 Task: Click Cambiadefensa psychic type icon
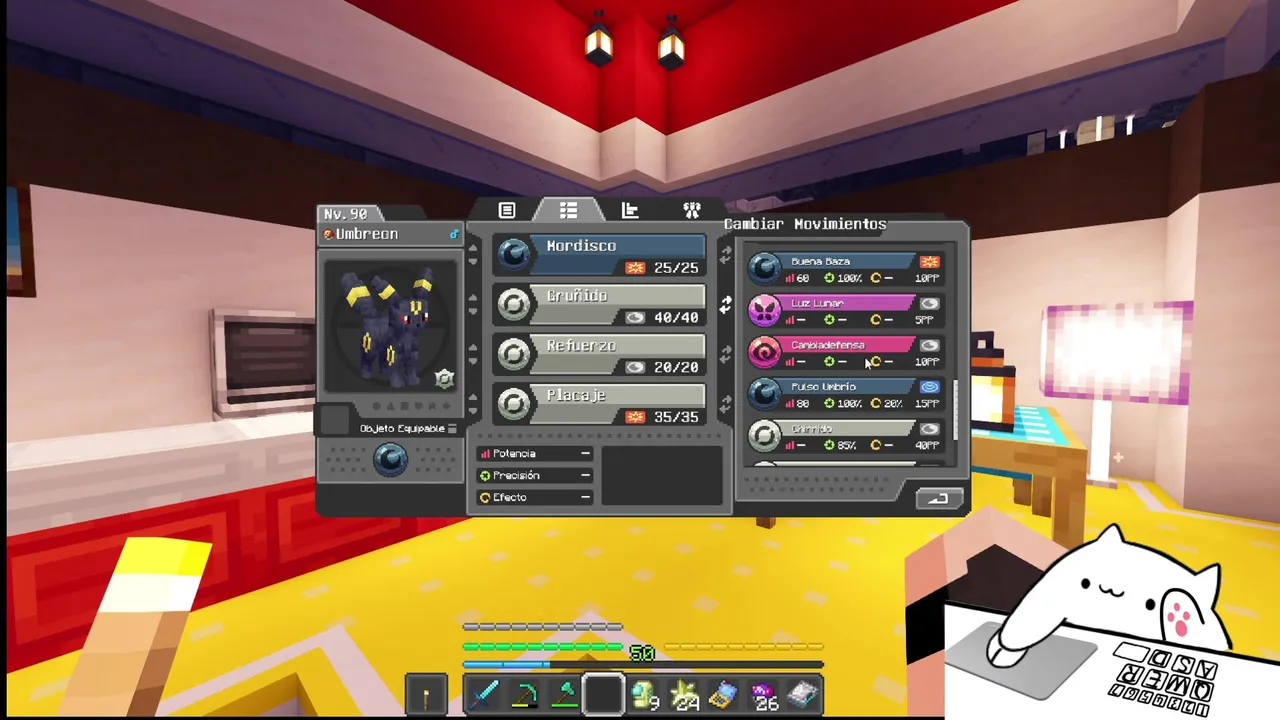point(765,352)
